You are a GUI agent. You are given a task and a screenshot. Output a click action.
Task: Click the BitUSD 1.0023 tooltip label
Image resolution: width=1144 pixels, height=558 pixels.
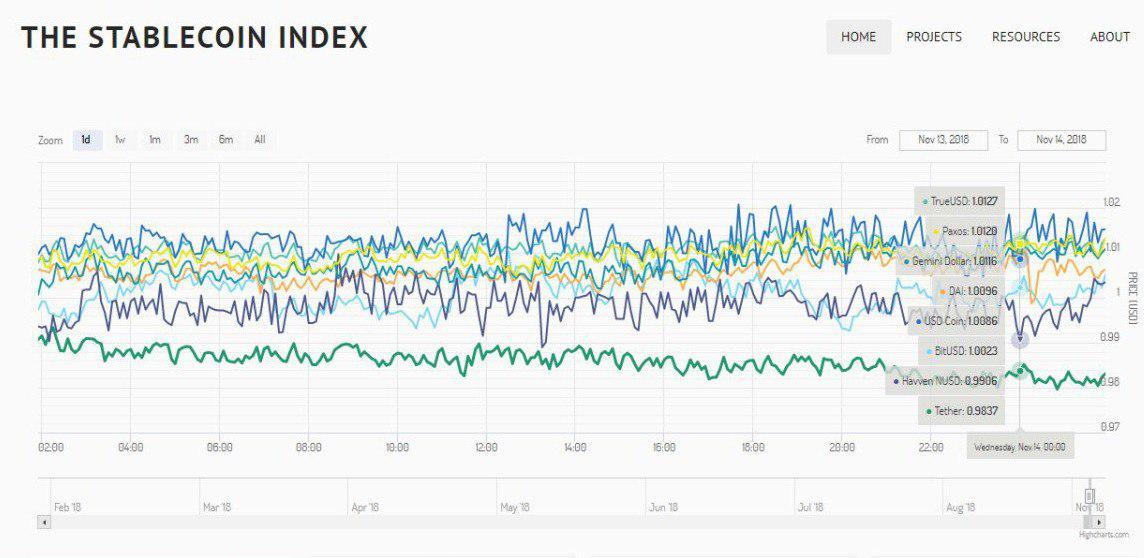pyautogui.click(x=962, y=350)
